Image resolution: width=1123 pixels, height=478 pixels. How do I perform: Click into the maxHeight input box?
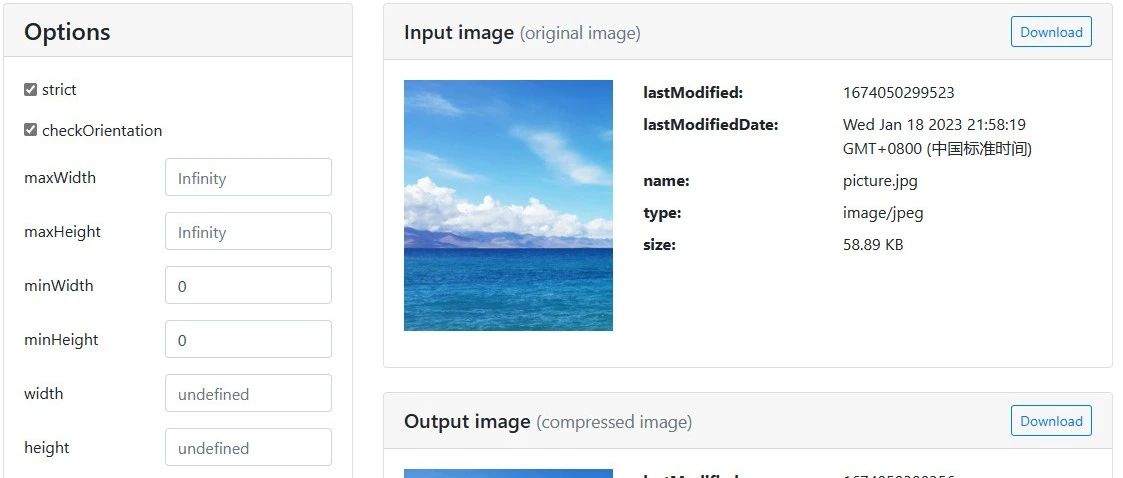(249, 231)
